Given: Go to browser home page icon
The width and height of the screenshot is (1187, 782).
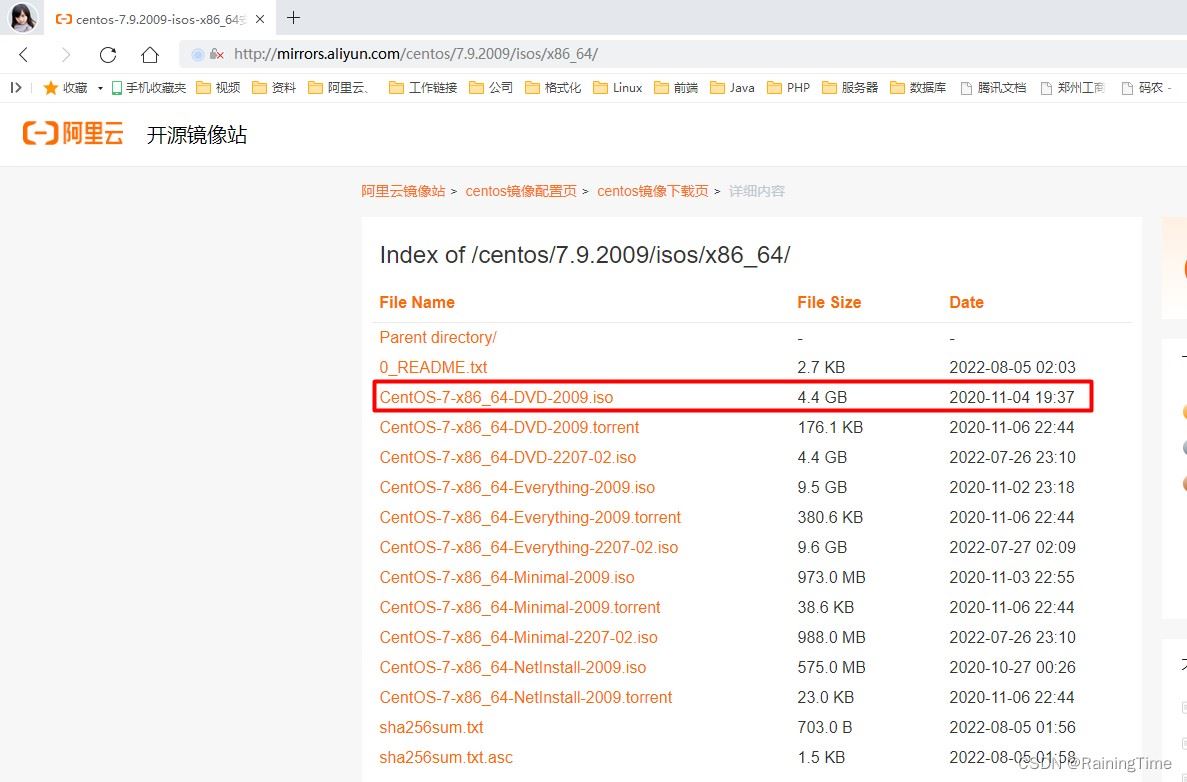Looking at the screenshot, I should (150, 55).
